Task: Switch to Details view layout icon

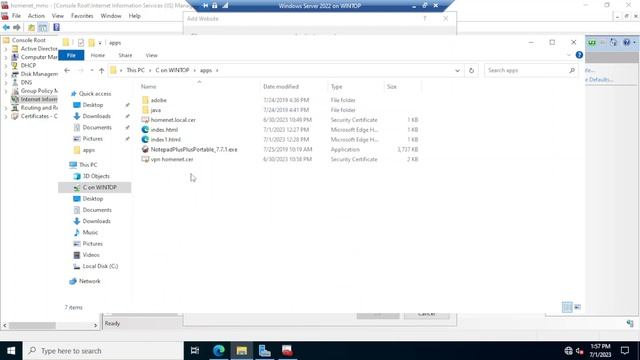Action: [567, 307]
